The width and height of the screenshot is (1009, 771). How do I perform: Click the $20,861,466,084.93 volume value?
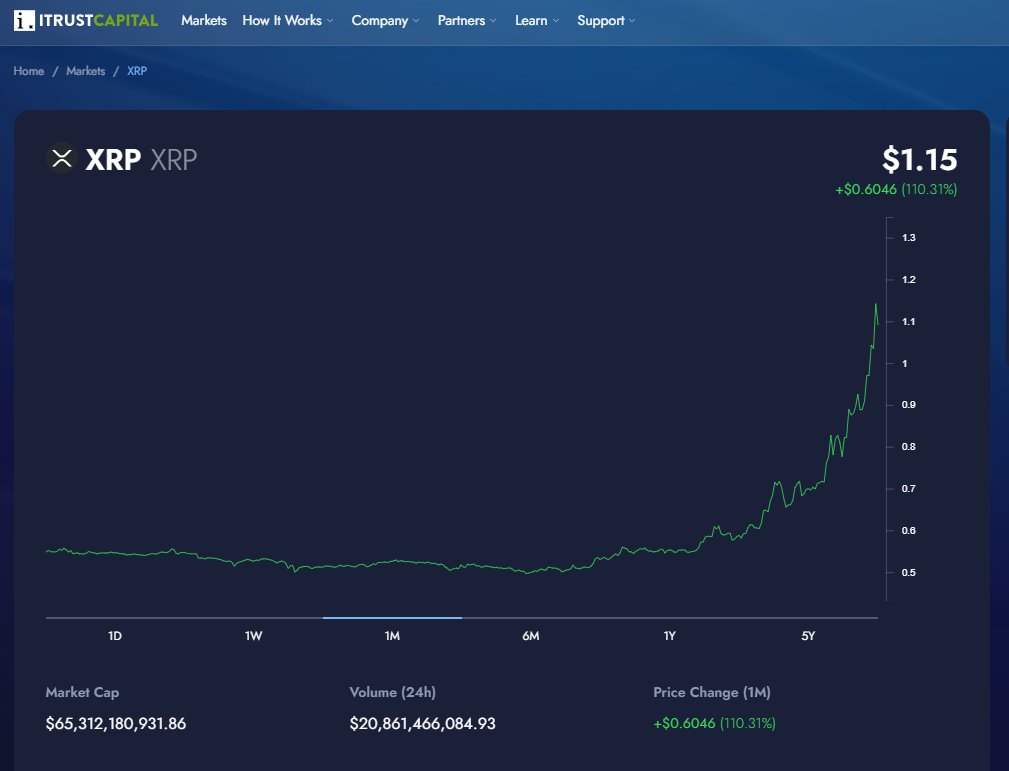point(423,723)
